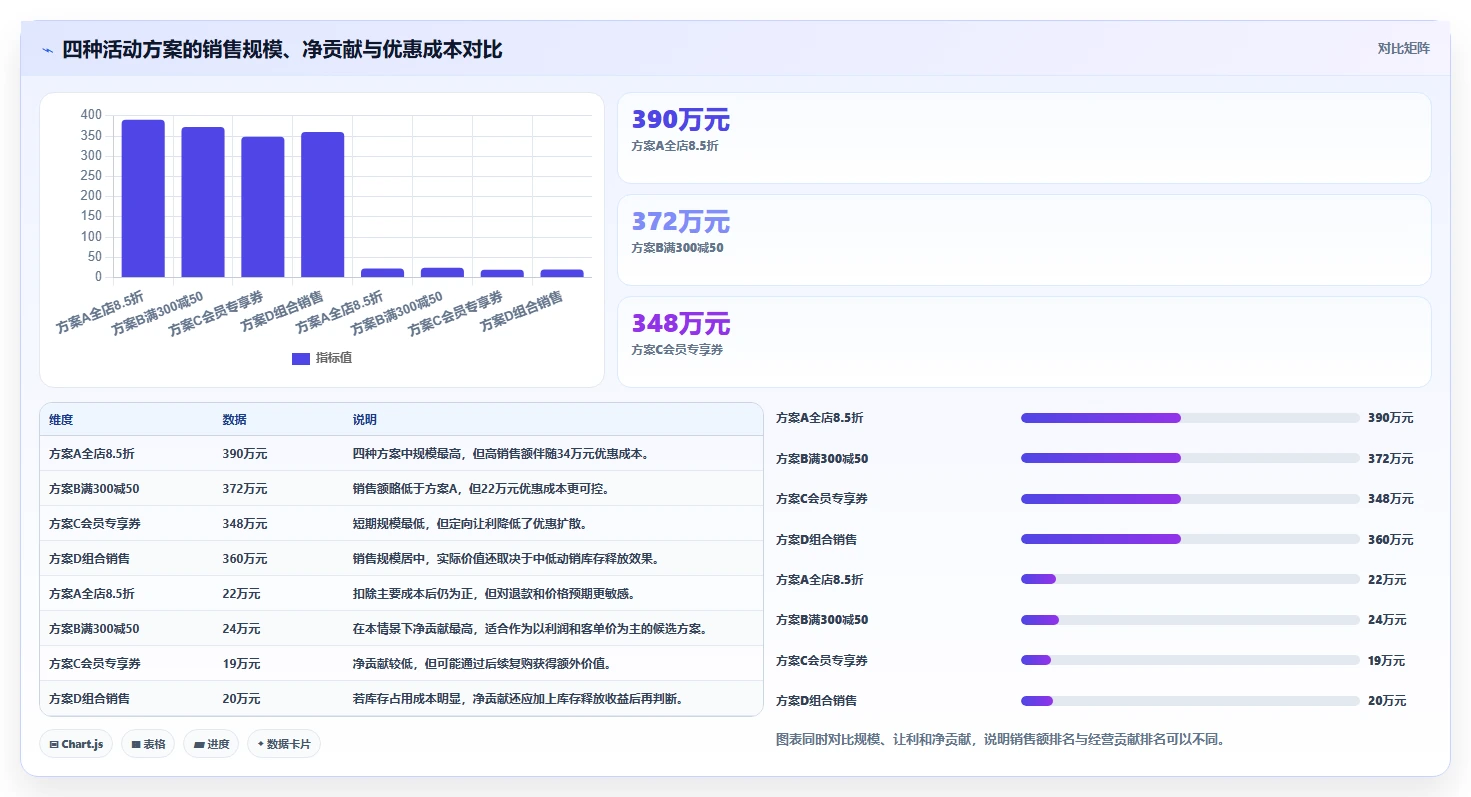Select table cell 348万元
This screenshot has width=1471, height=797.
(x=245, y=524)
